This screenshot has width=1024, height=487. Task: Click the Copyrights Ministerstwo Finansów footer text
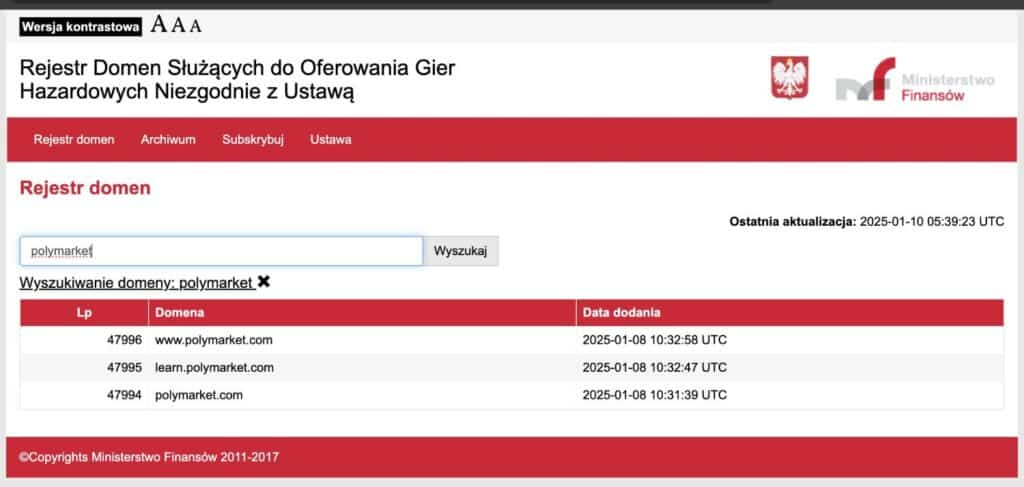click(149, 457)
